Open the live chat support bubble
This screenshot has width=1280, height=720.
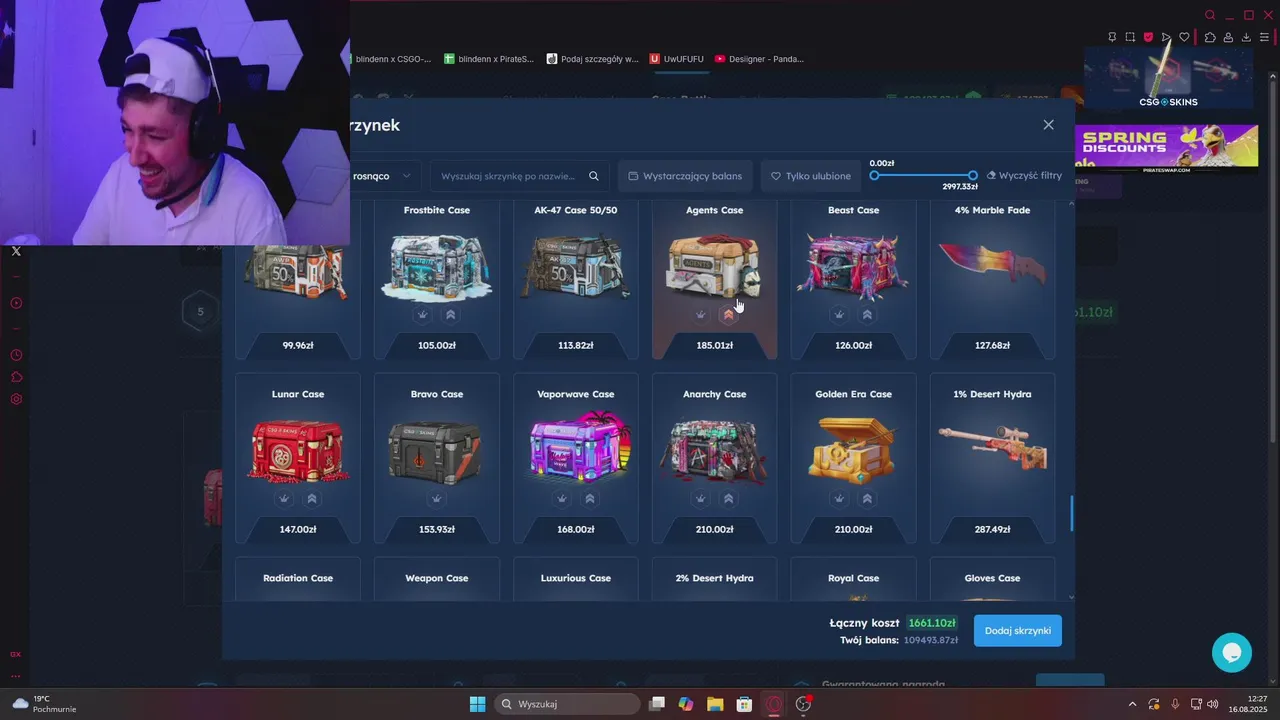pos(1232,652)
